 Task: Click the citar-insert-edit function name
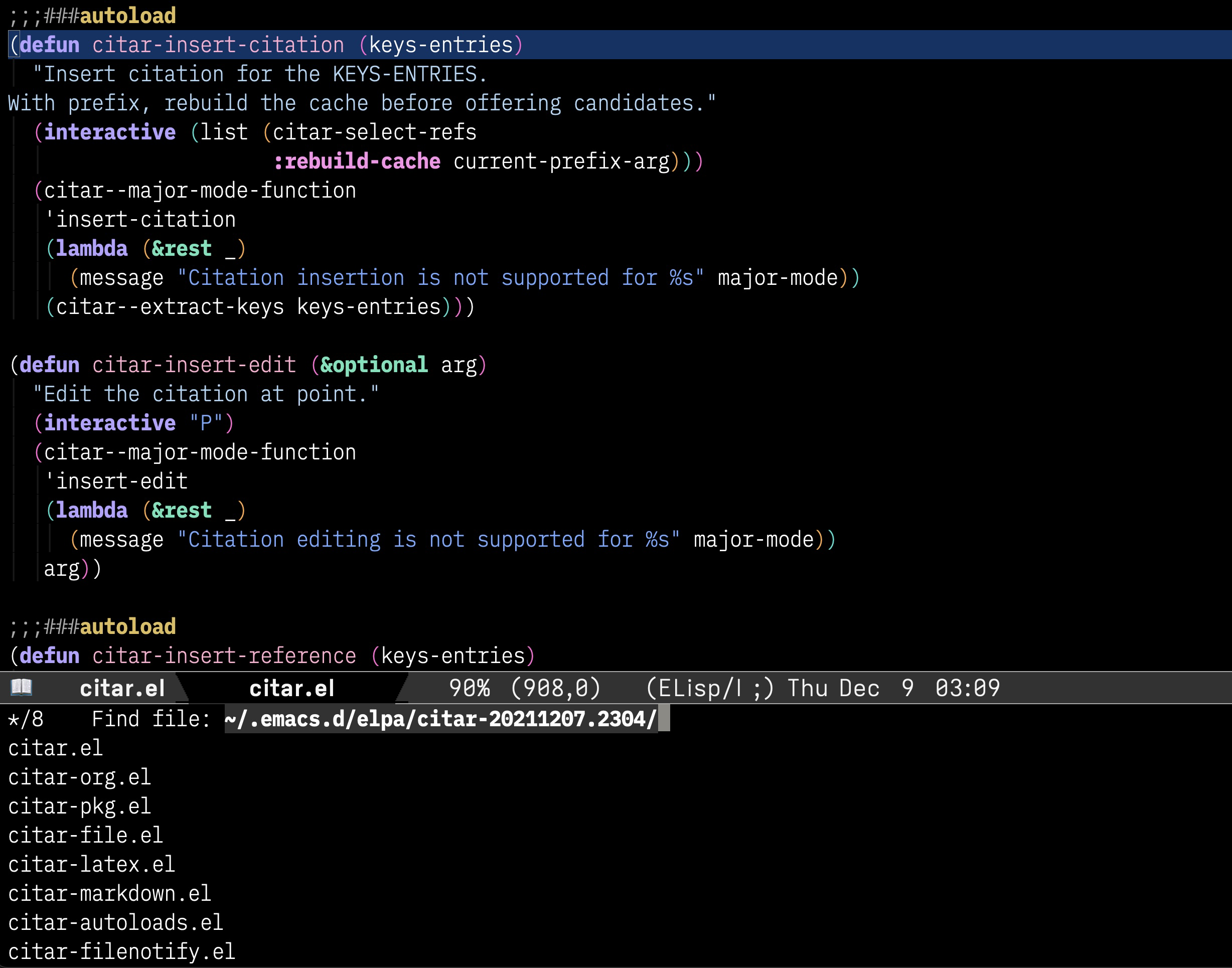tap(194, 365)
